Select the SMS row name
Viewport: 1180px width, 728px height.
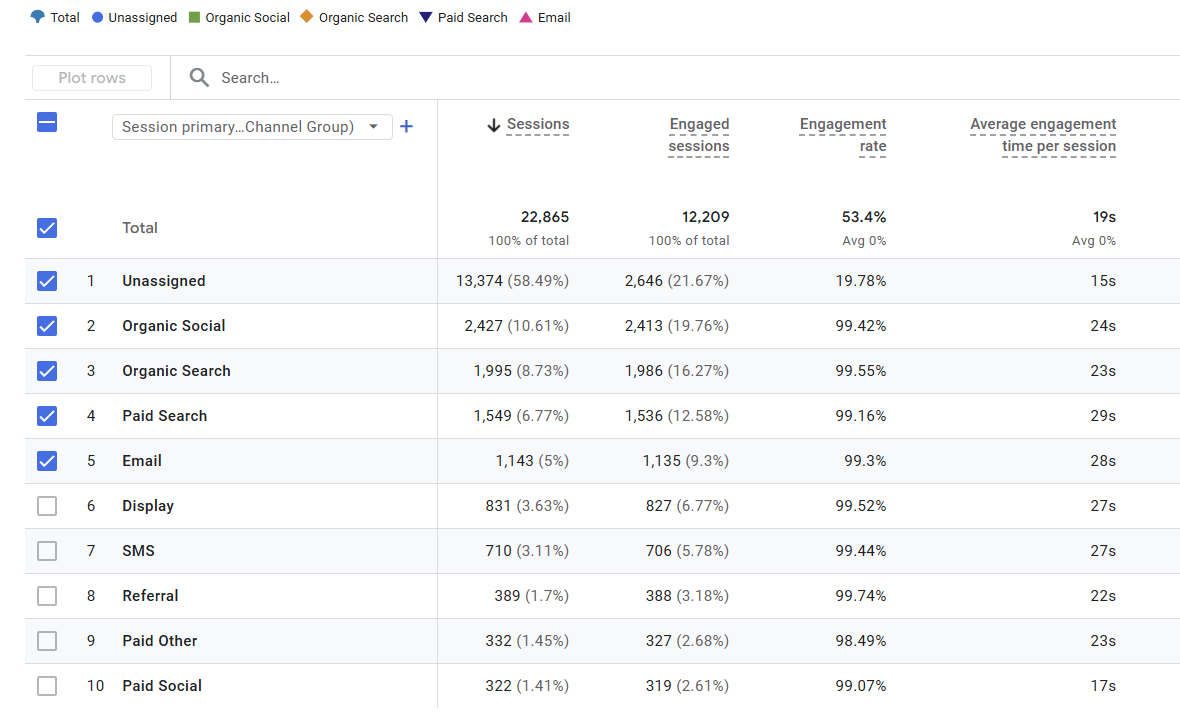pos(138,551)
